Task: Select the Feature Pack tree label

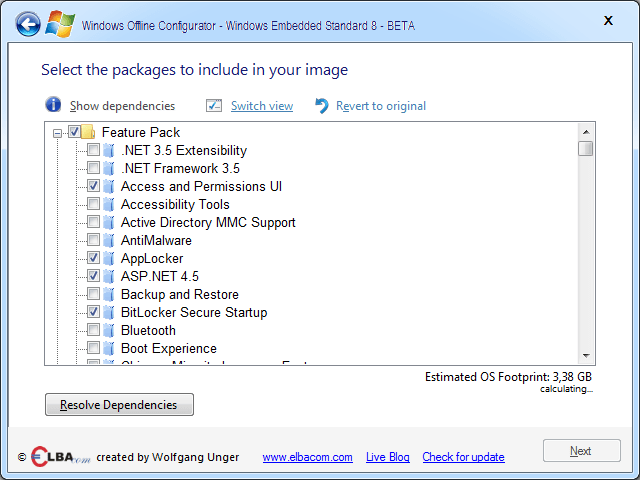Action: tap(141, 132)
